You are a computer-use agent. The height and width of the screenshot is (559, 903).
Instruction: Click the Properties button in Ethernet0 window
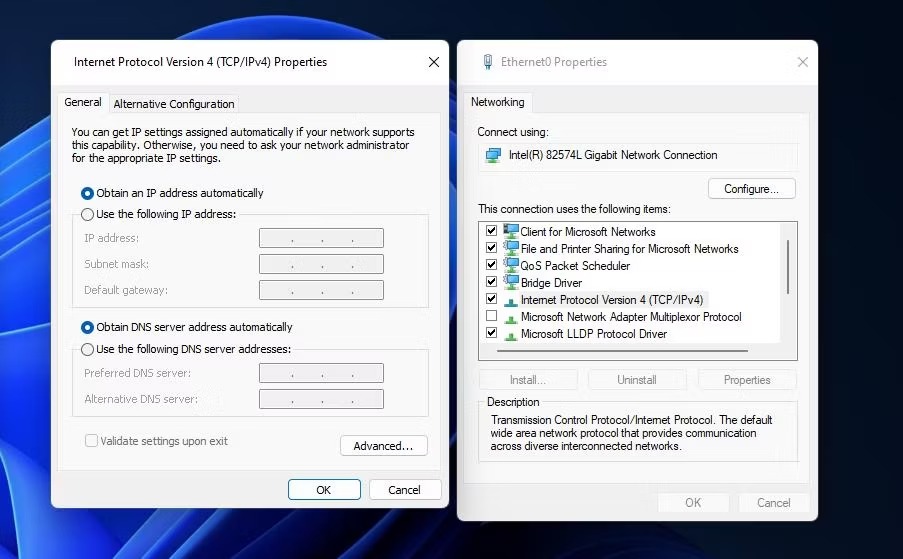pyautogui.click(x=747, y=380)
